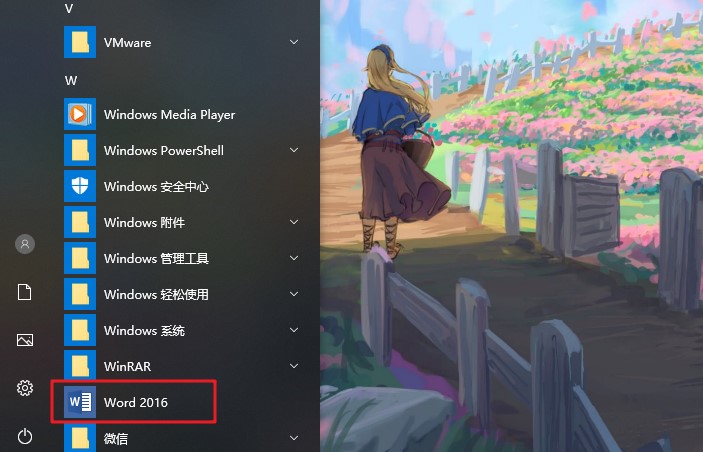Open the Word 2016 app icon
Image resolution: width=703 pixels, height=452 pixels.
(x=80, y=402)
